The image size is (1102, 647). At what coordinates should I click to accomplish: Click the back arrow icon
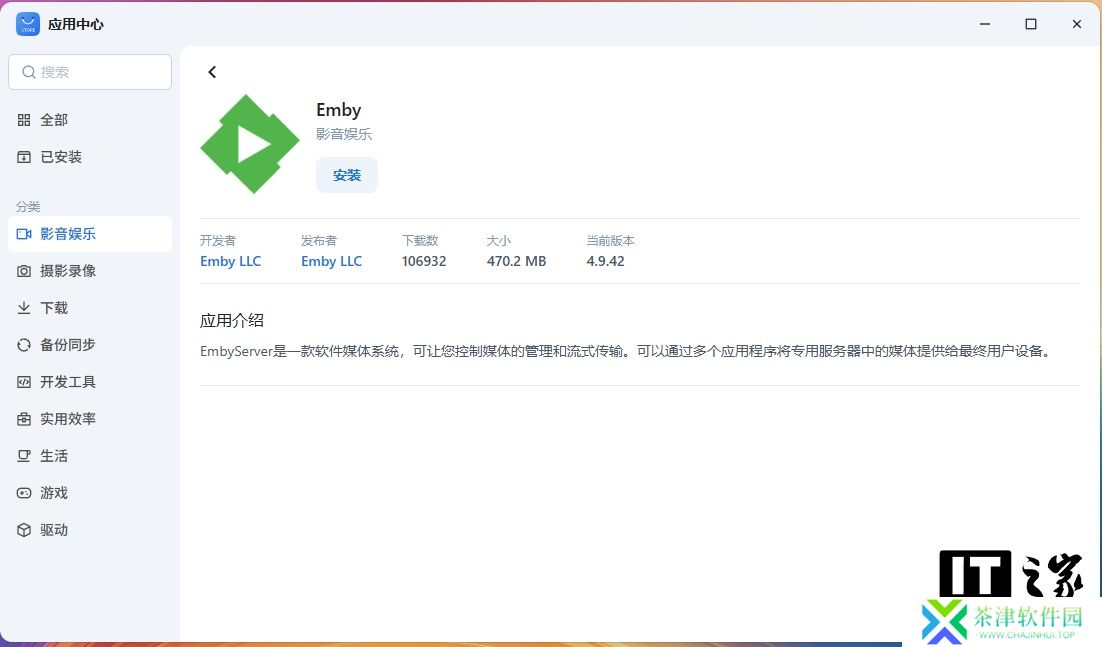pos(212,72)
